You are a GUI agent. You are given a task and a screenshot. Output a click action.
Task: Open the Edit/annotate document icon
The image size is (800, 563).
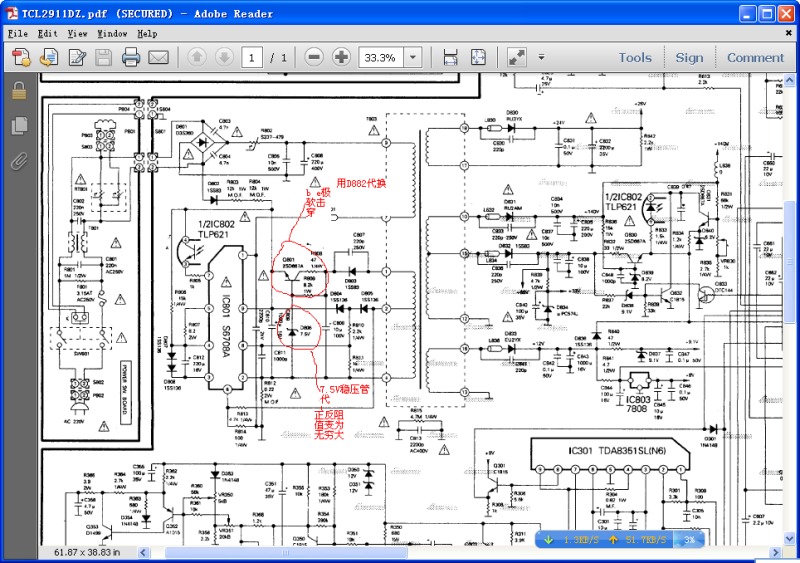pos(77,57)
